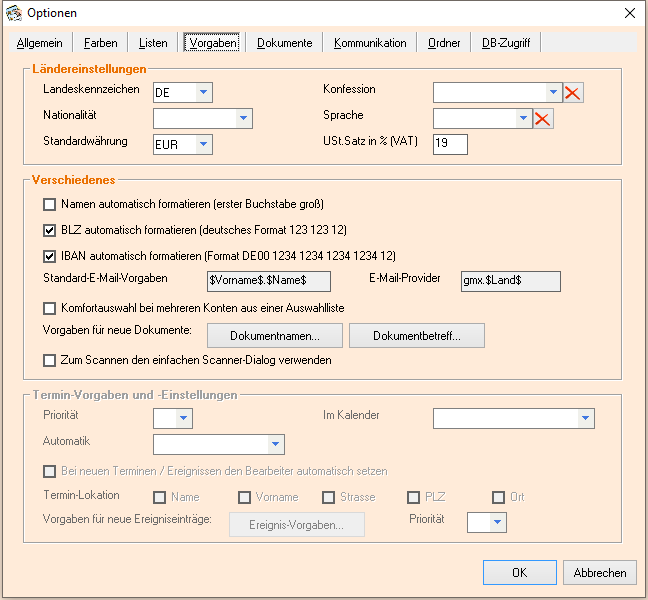Open the Standardwährung EUR dropdown
Viewport: 648px width, 600px height.
click(203, 145)
